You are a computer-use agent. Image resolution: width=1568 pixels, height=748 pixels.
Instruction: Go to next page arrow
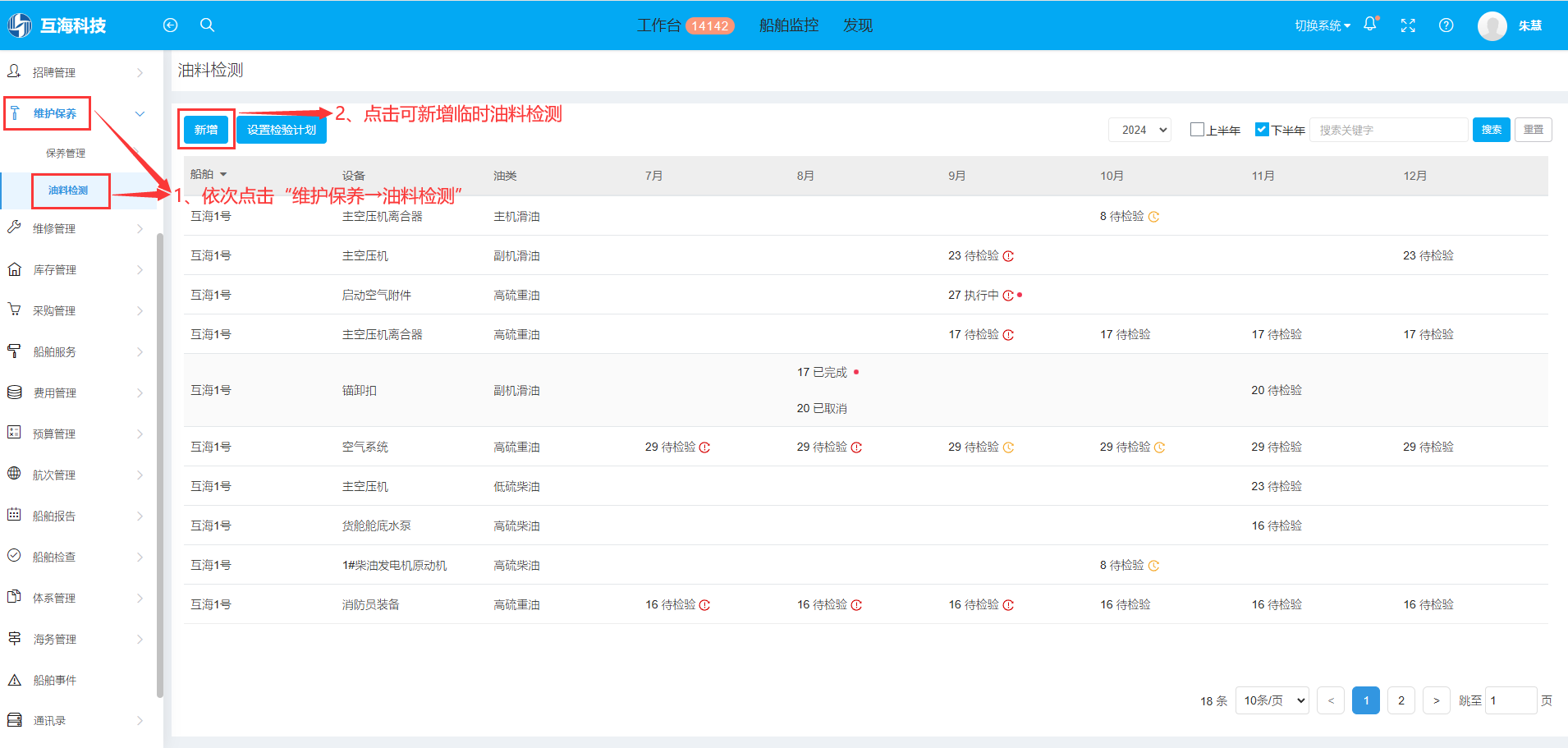(1437, 700)
